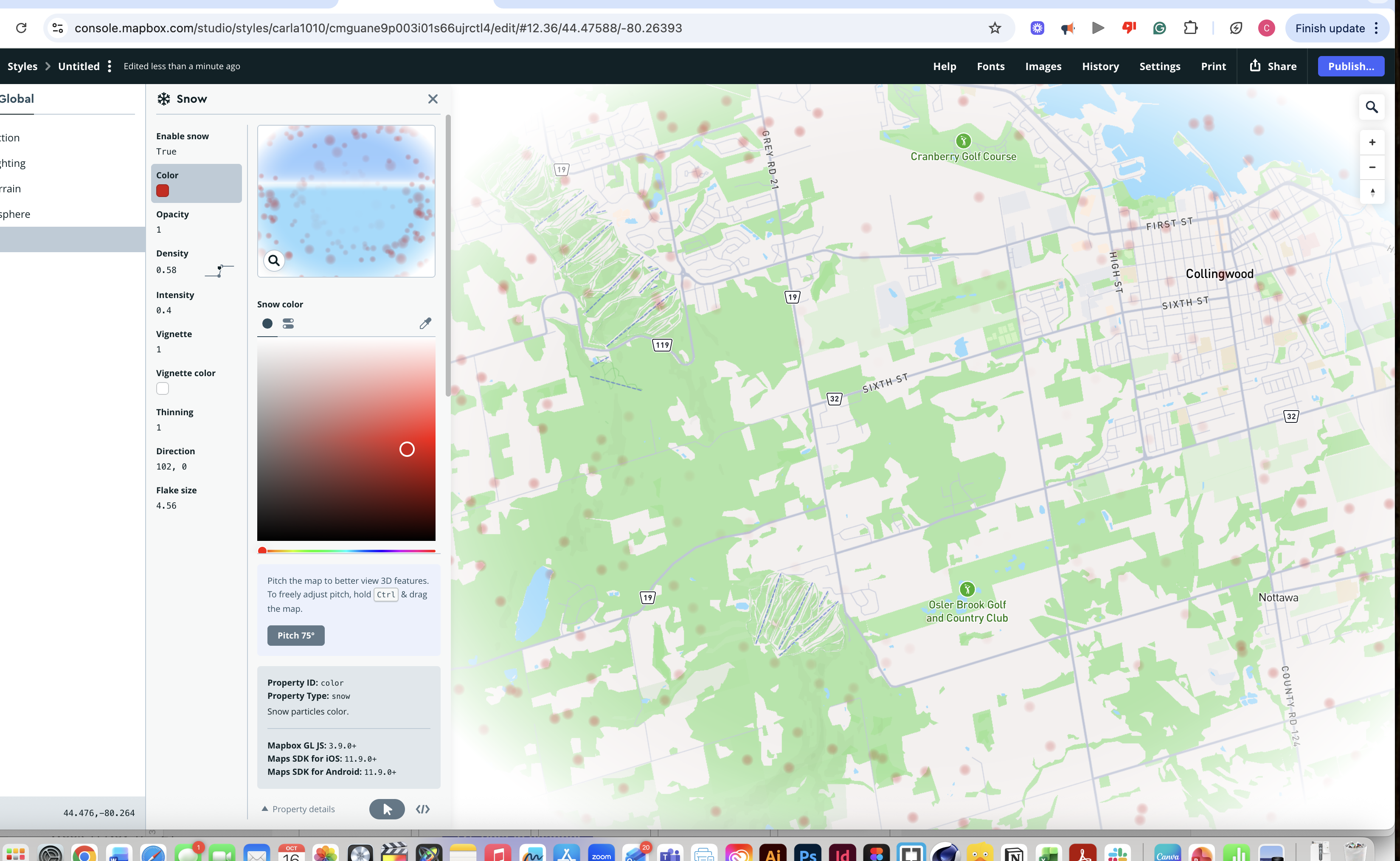Open the Untitled style options menu

[110, 65]
